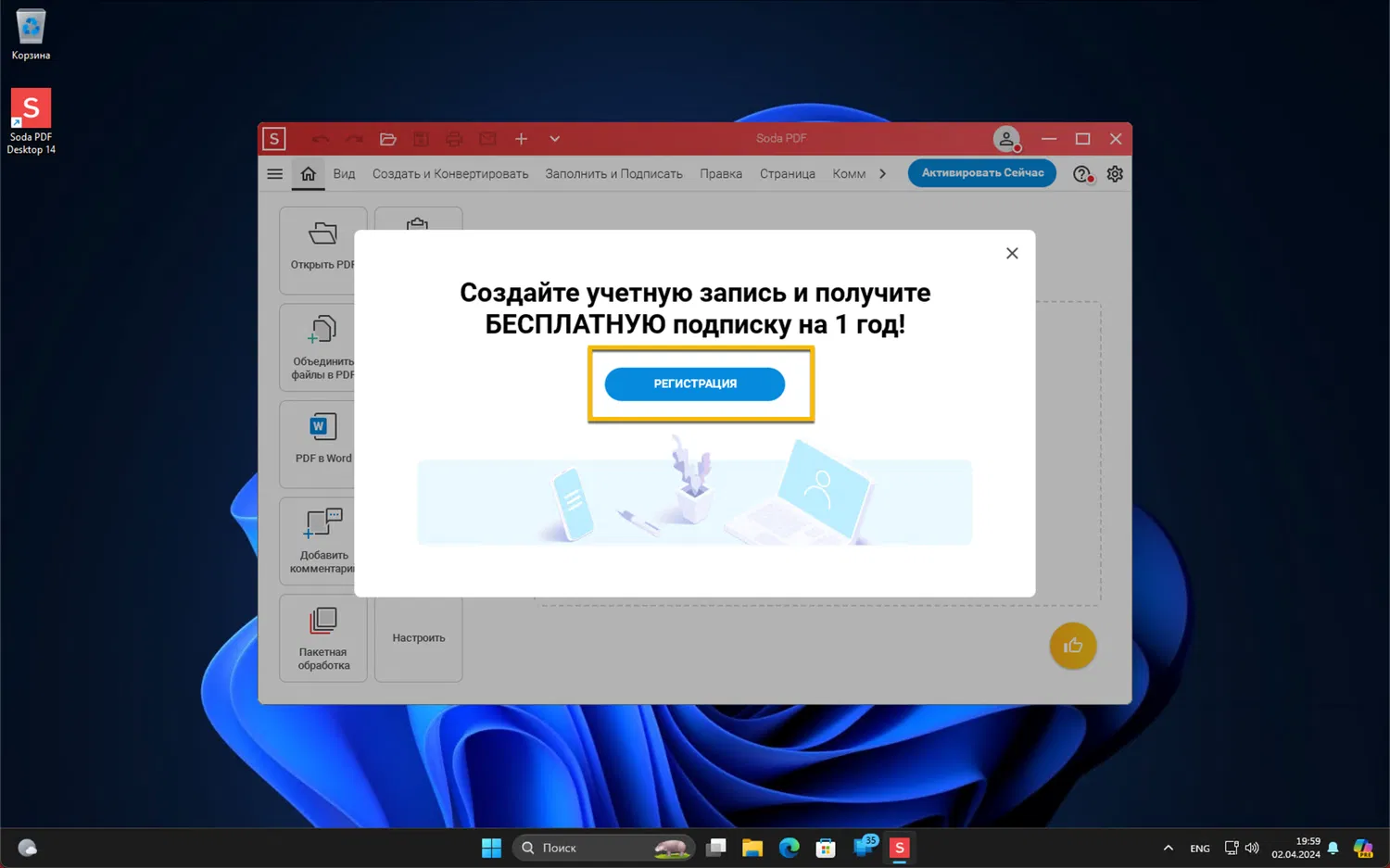Select the Home house icon in the ribbon
1390x868 pixels.
click(308, 173)
